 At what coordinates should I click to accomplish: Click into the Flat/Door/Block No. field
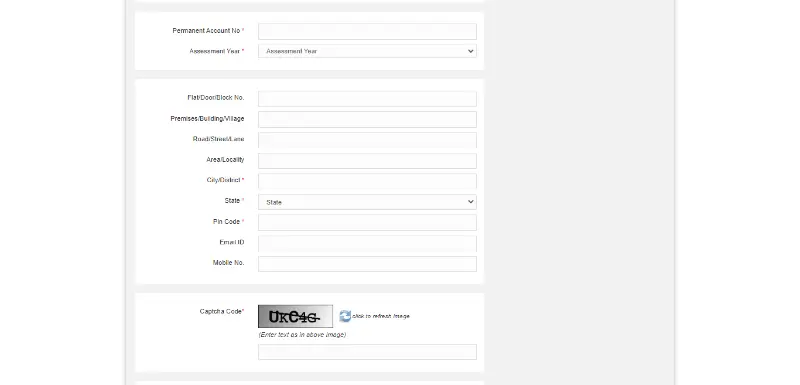[367, 98]
